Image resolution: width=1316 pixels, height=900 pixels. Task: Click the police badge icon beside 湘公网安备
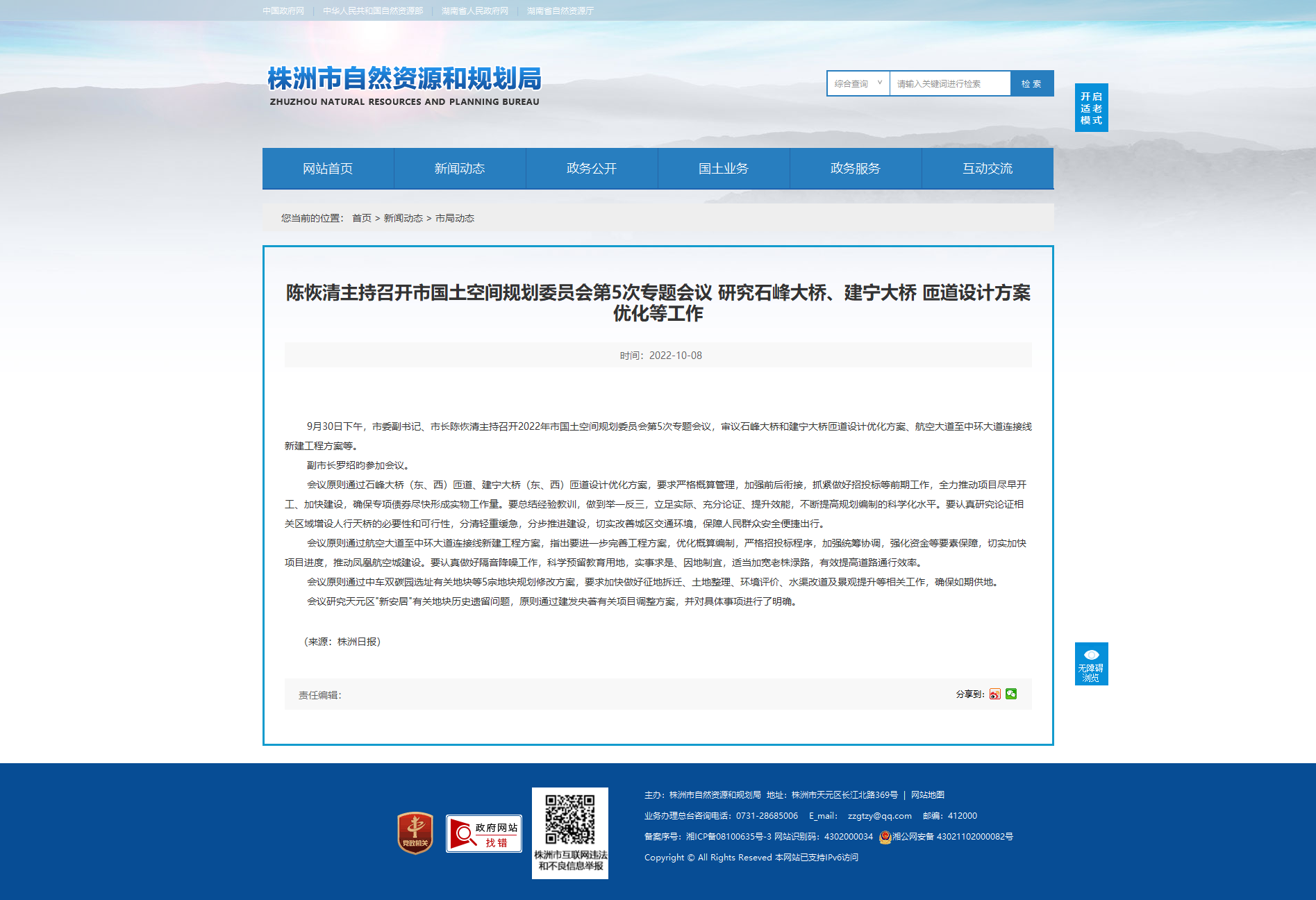[885, 837]
